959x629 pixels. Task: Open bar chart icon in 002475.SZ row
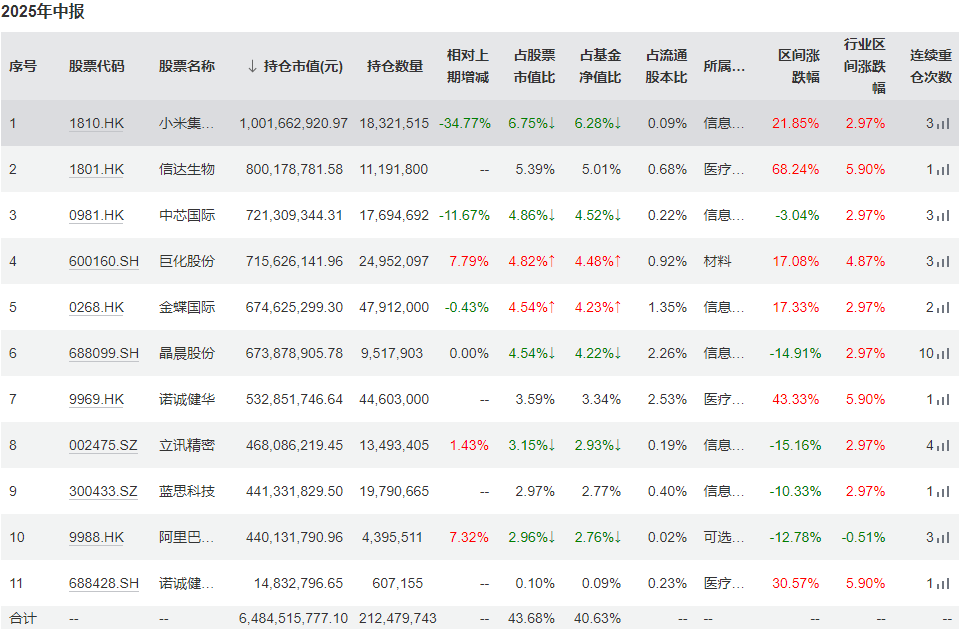(x=944, y=445)
